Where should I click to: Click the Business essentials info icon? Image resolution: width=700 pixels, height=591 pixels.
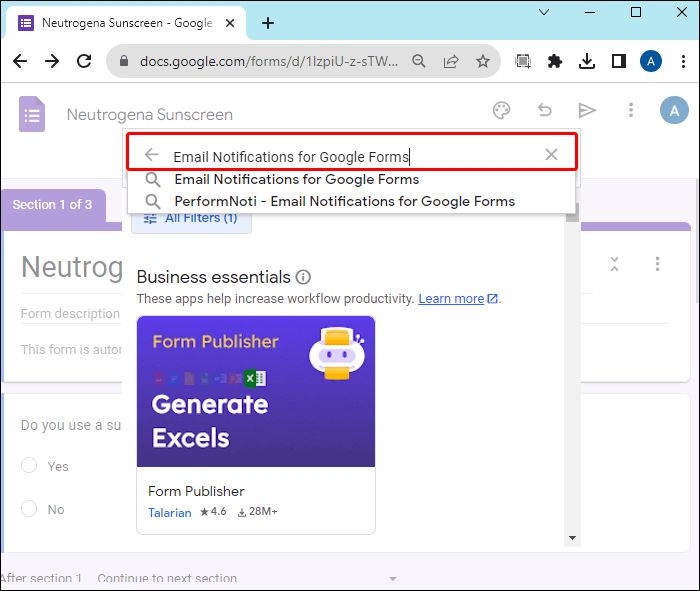303,277
